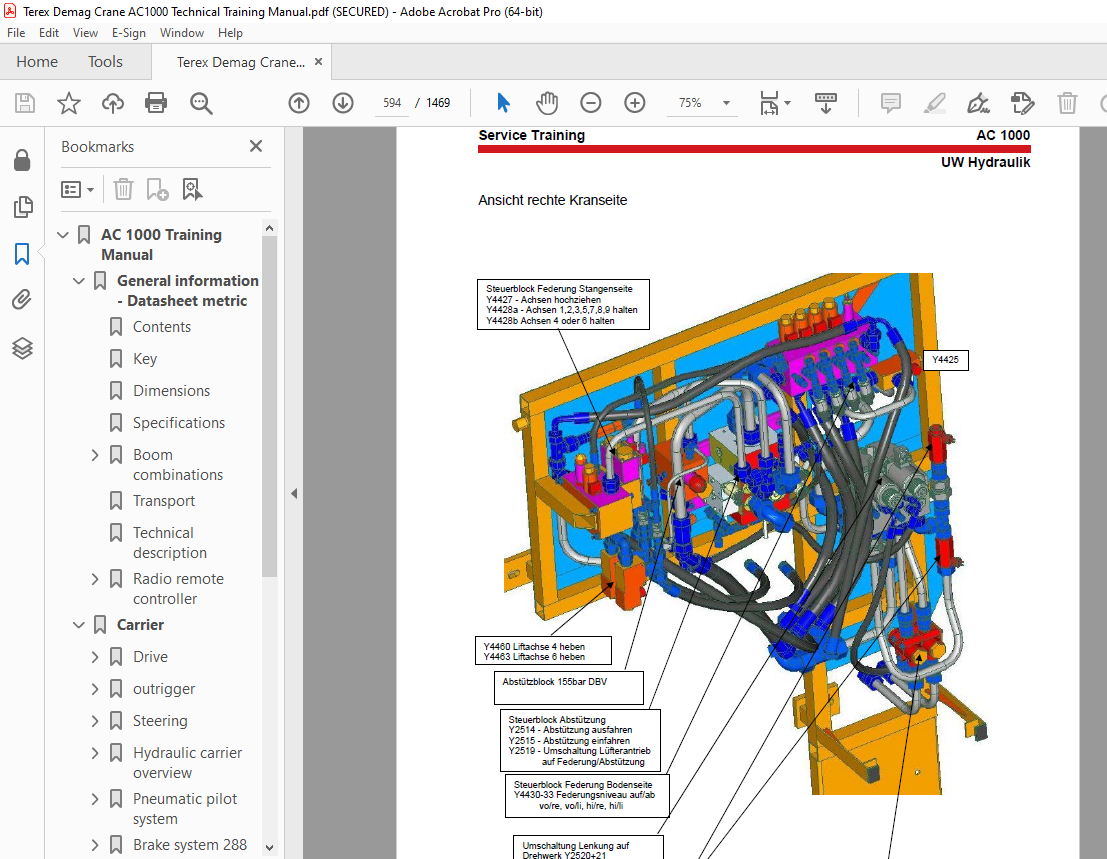Click the Save file icon
Viewport: 1107px width, 859px height.
point(25,103)
